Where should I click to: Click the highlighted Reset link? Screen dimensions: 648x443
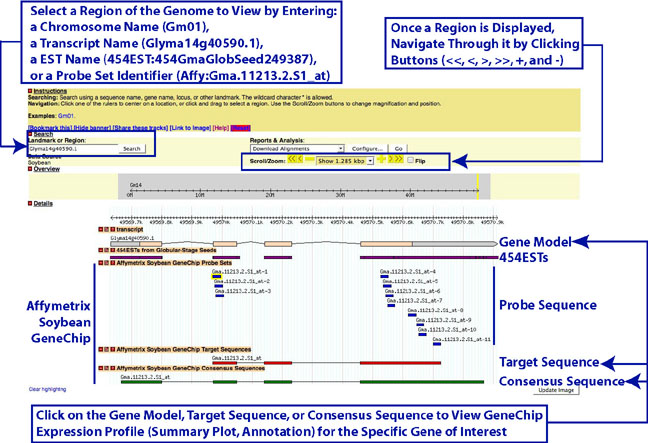click(x=241, y=128)
